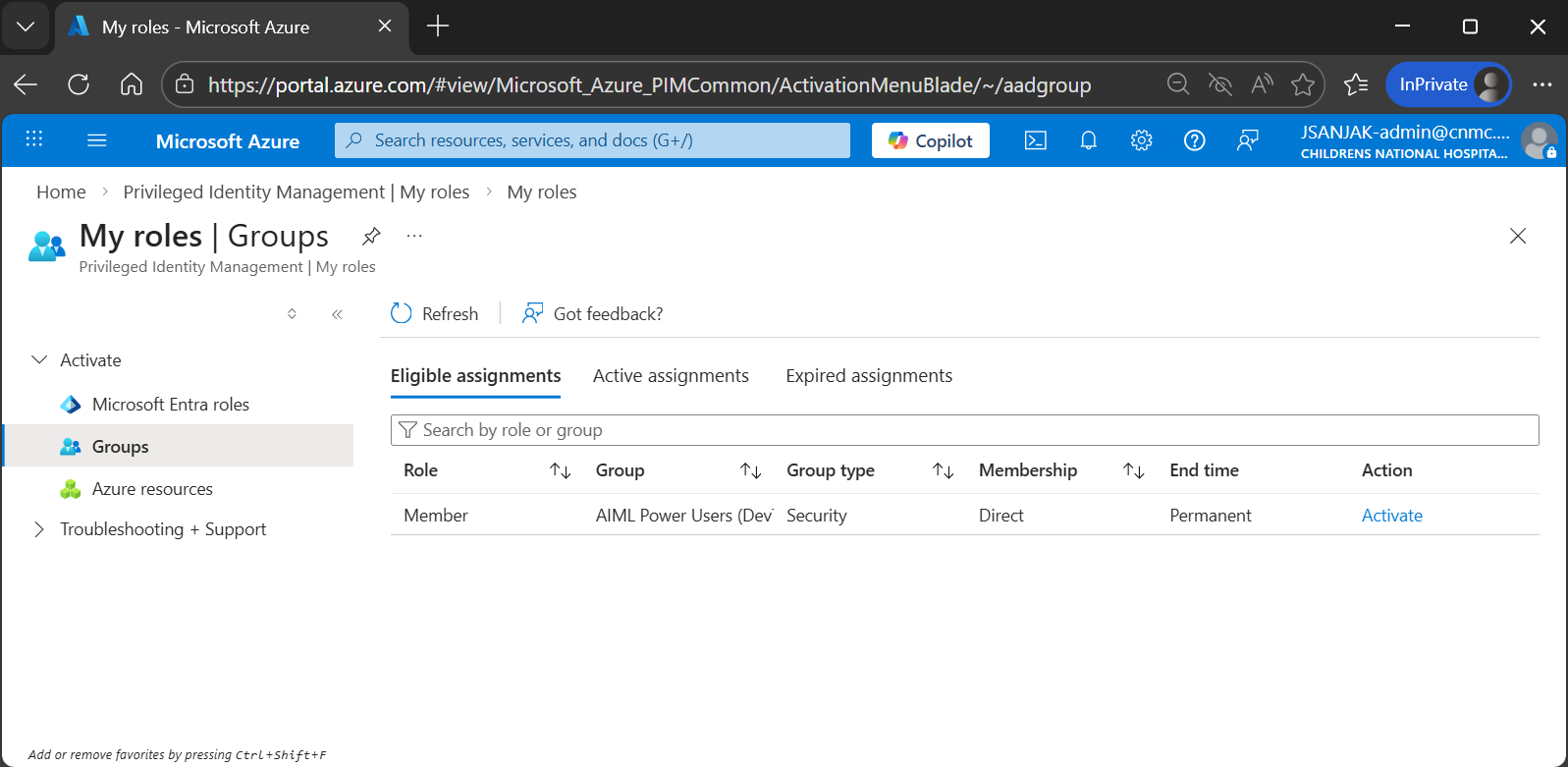Open Microsoft Entra roles in side menu
Viewport: 1568px width, 767px height.
click(x=171, y=405)
